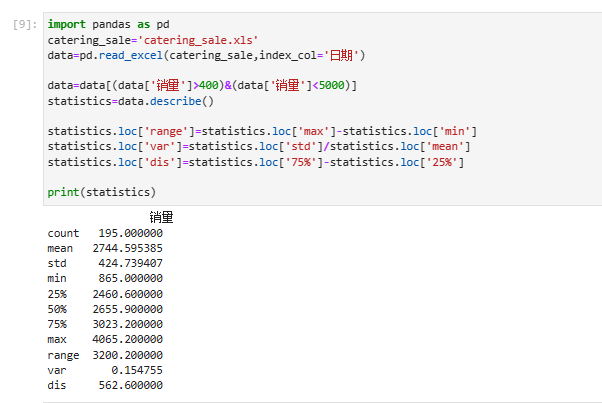This screenshot has width=602, height=403.
Task: Click the 'std' row label in output
Action: (x=57, y=263)
